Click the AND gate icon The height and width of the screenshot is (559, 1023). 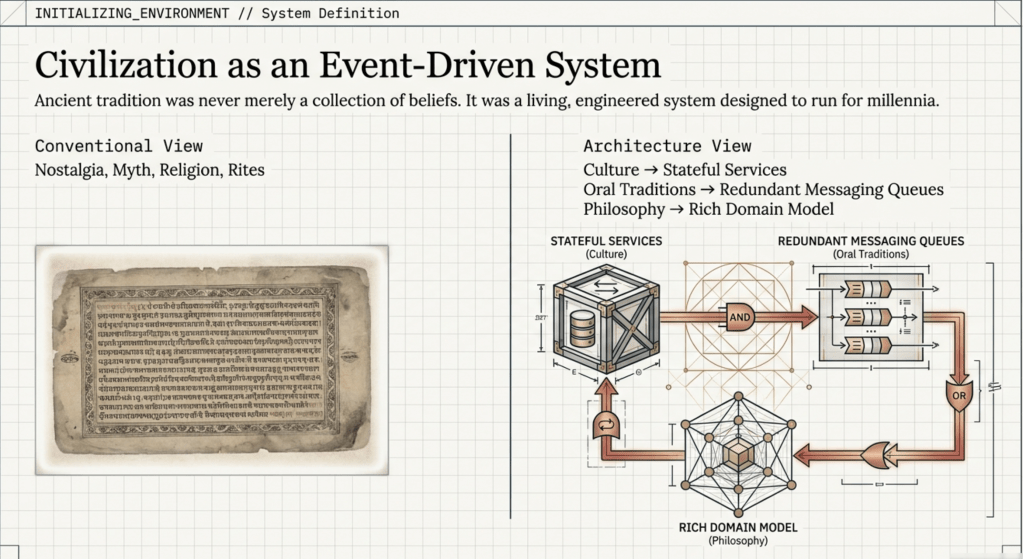coord(739,317)
